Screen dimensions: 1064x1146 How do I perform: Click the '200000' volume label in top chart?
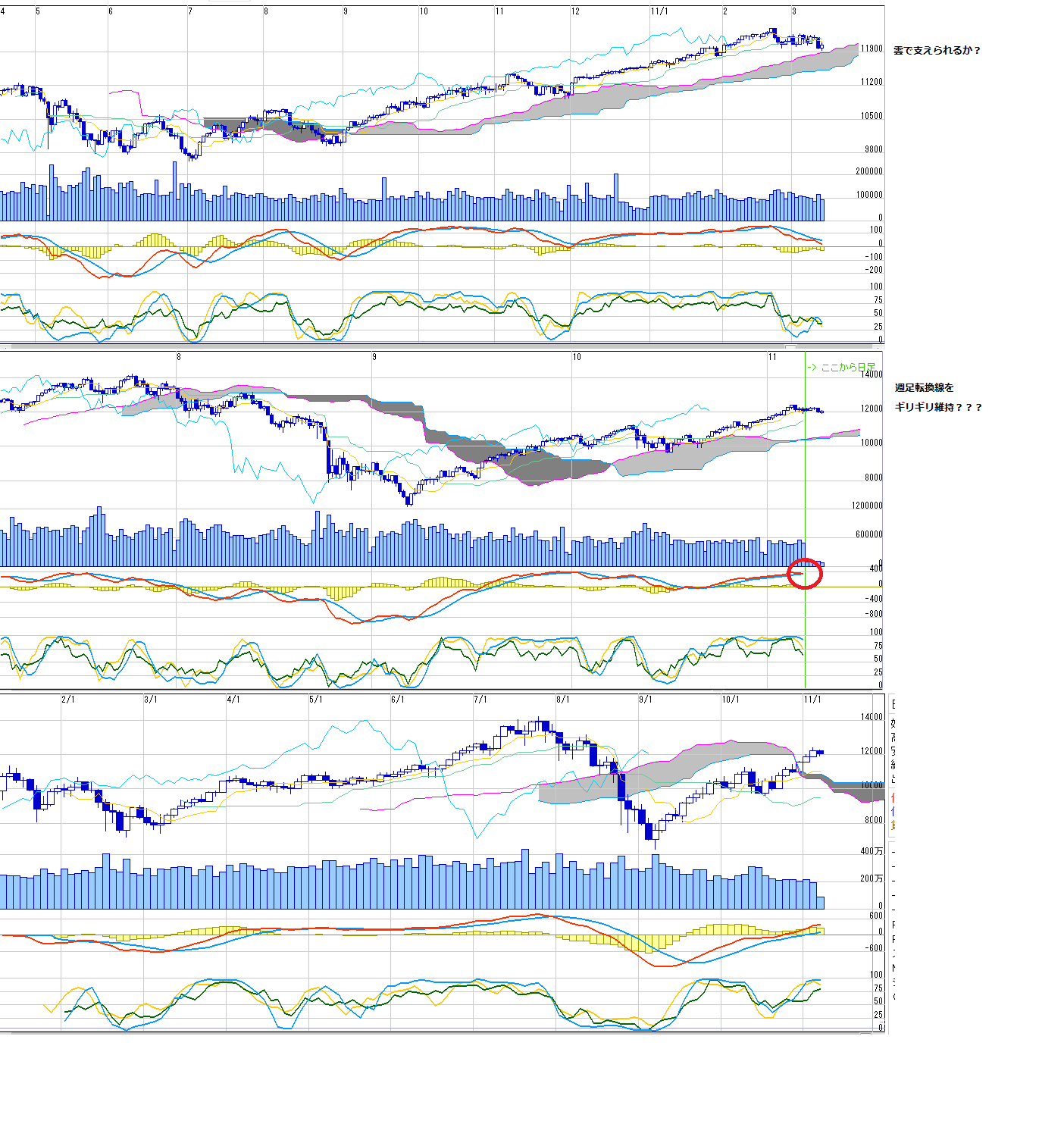(x=869, y=171)
